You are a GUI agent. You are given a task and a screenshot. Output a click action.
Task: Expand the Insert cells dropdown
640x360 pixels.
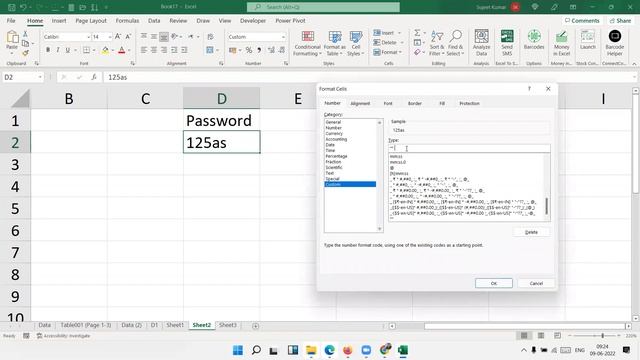click(400, 33)
